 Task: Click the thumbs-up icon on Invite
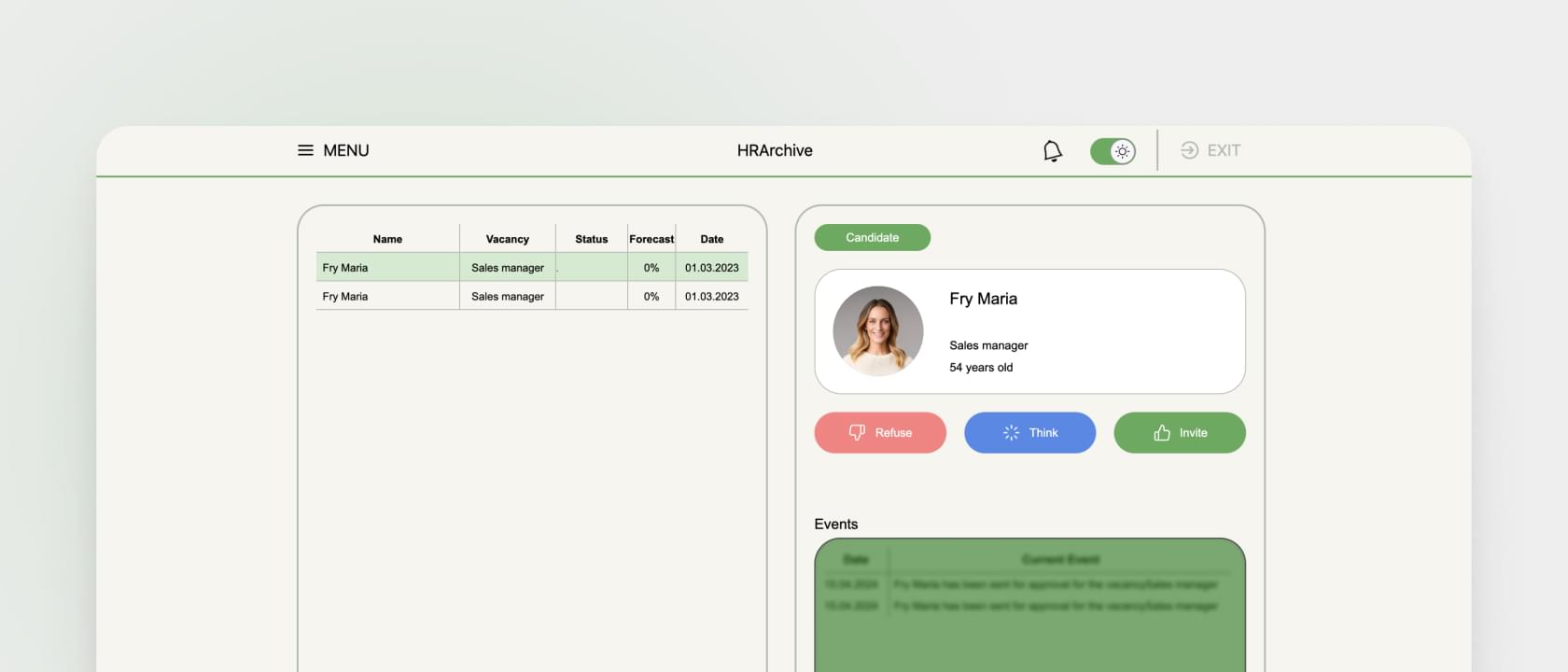1162,433
